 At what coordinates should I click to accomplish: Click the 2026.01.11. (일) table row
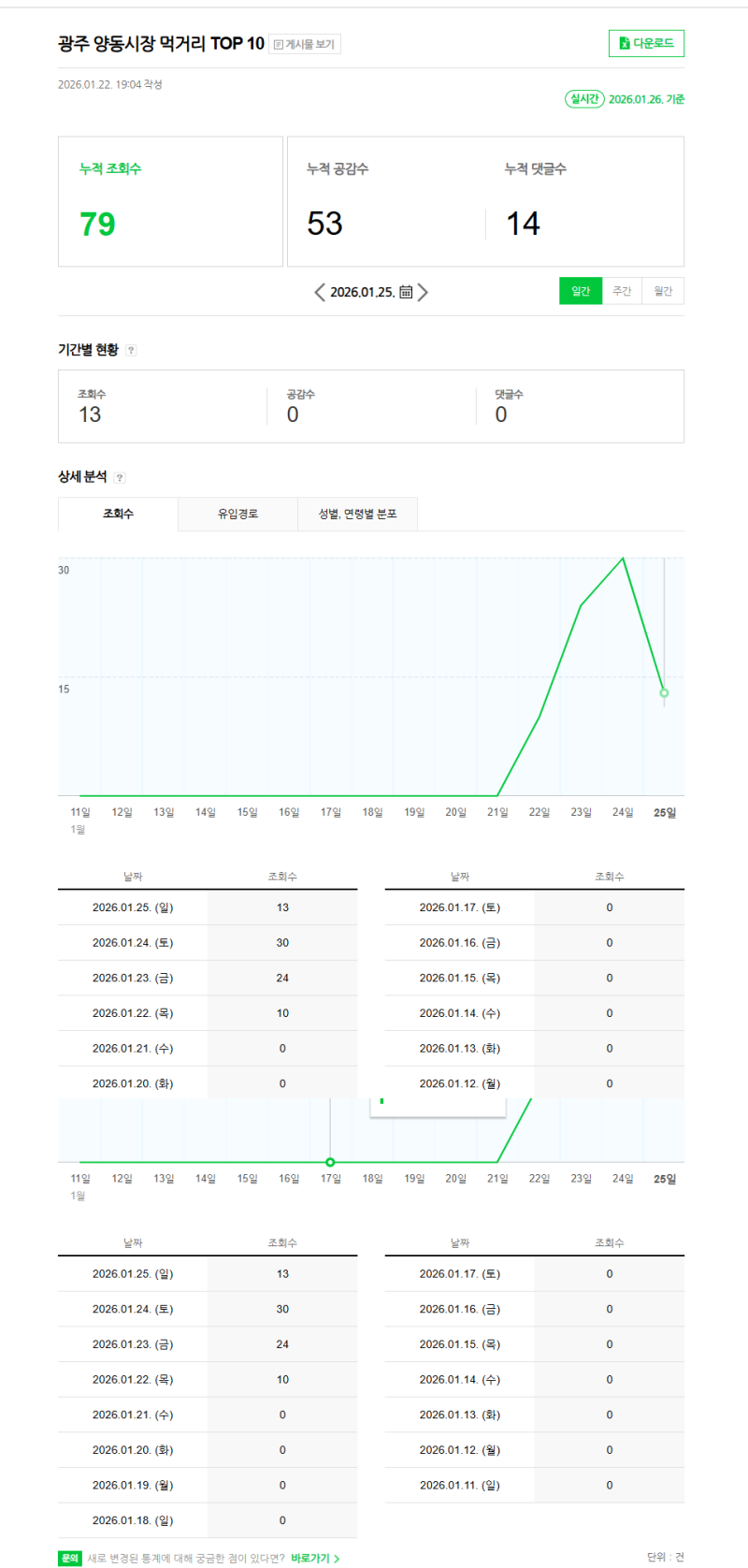[x=535, y=1485]
